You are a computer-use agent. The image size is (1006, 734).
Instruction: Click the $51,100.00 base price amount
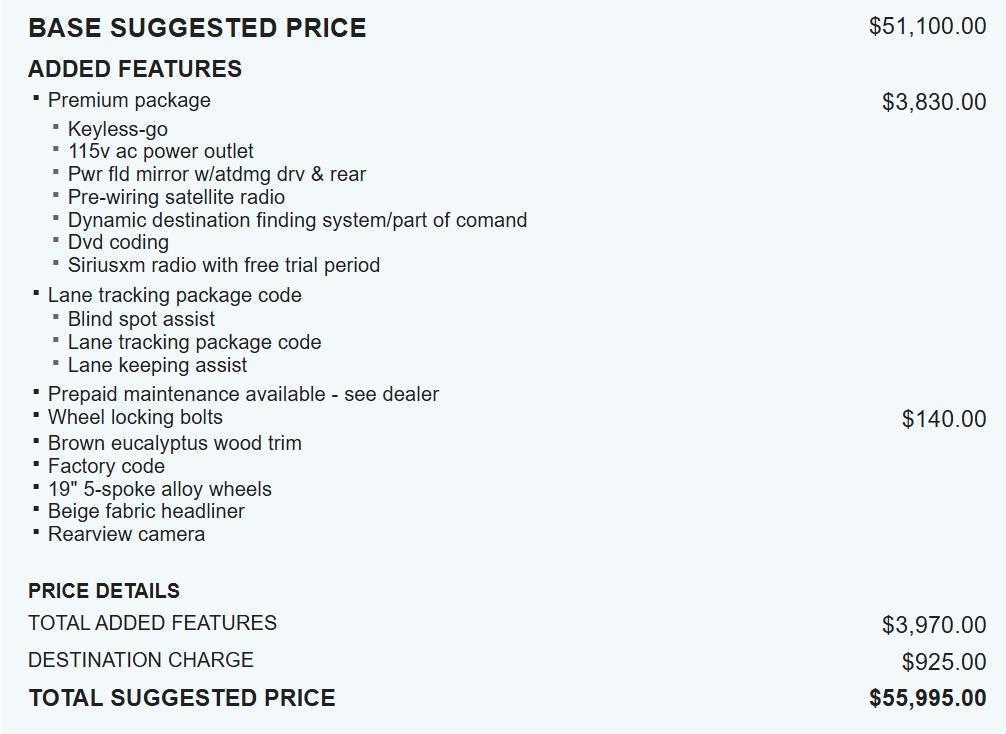927,26
